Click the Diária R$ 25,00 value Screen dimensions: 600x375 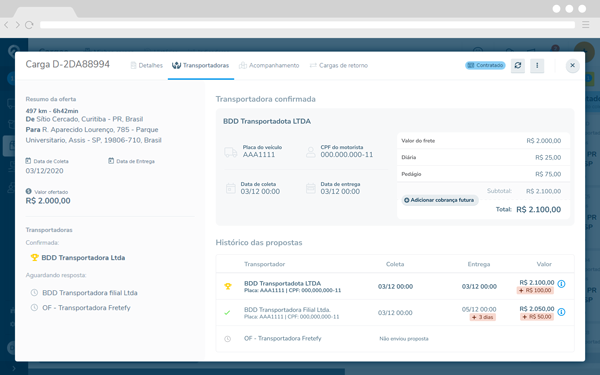pos(548,158)
